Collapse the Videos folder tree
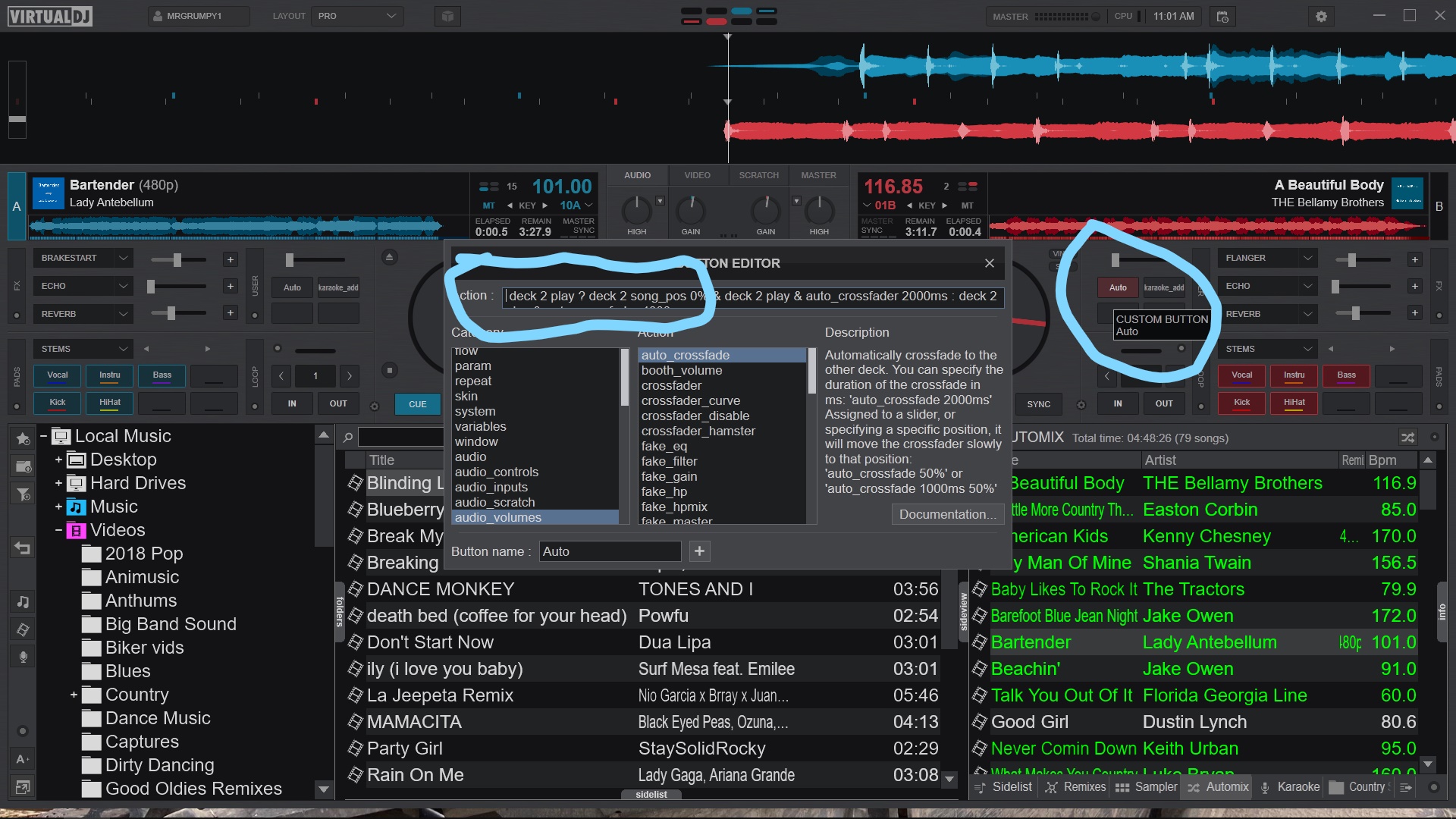1456x819 pixels. [58, 530]
